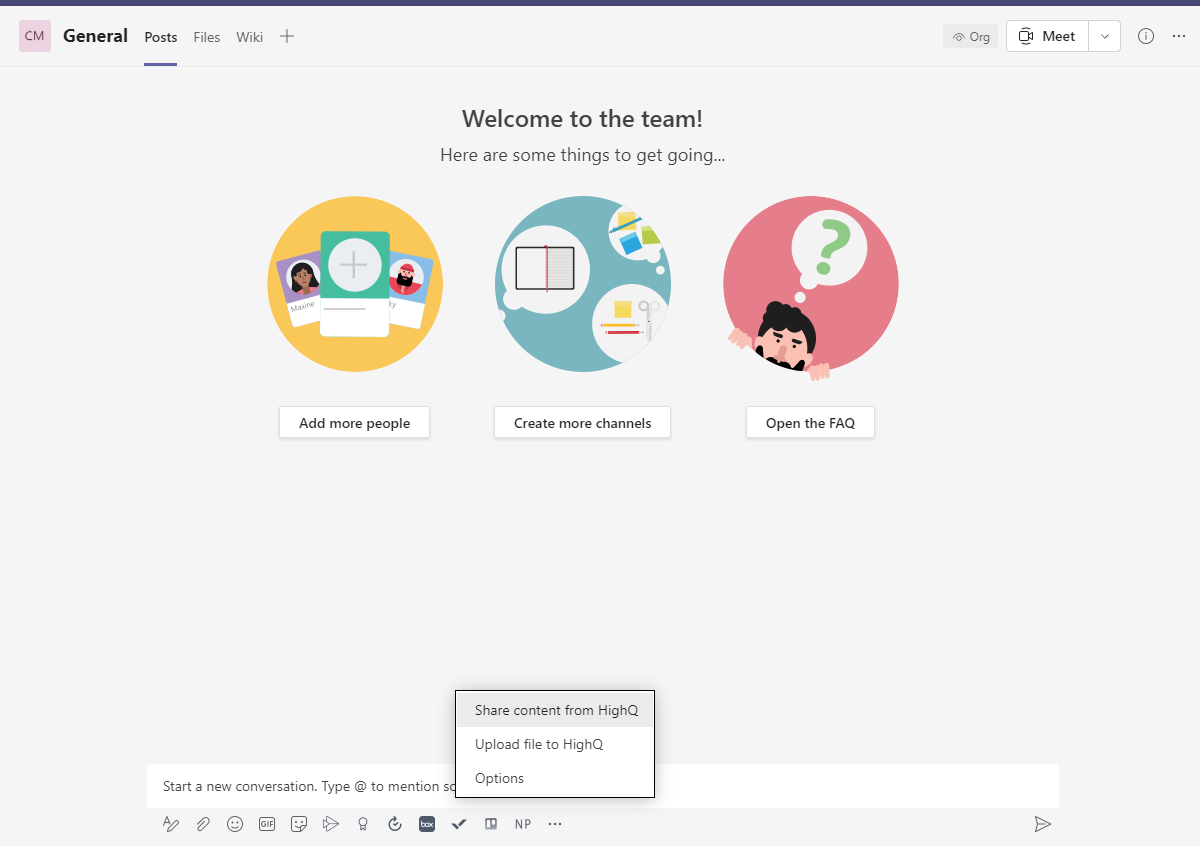Click the channels notebook illustration
Screen dimensions: 1200x846
click(583, 284)
